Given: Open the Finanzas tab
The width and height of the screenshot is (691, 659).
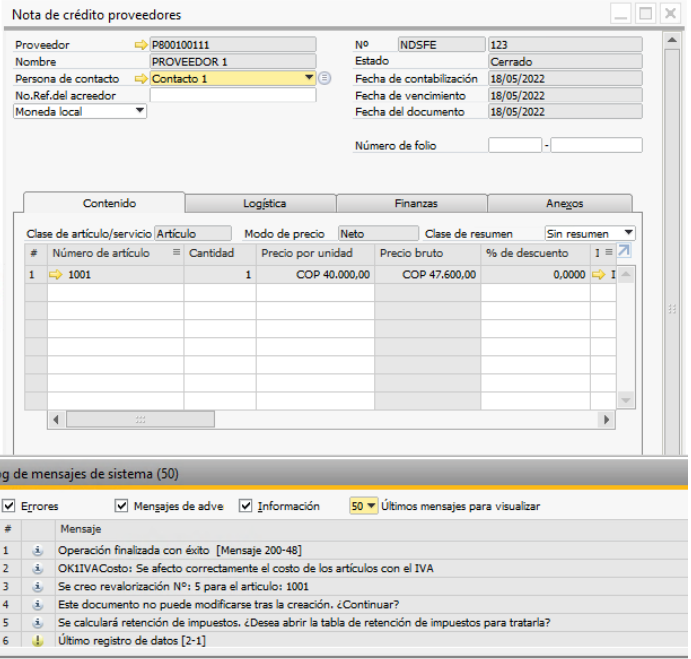Looking at the screenshot, I should click(415, 203).
